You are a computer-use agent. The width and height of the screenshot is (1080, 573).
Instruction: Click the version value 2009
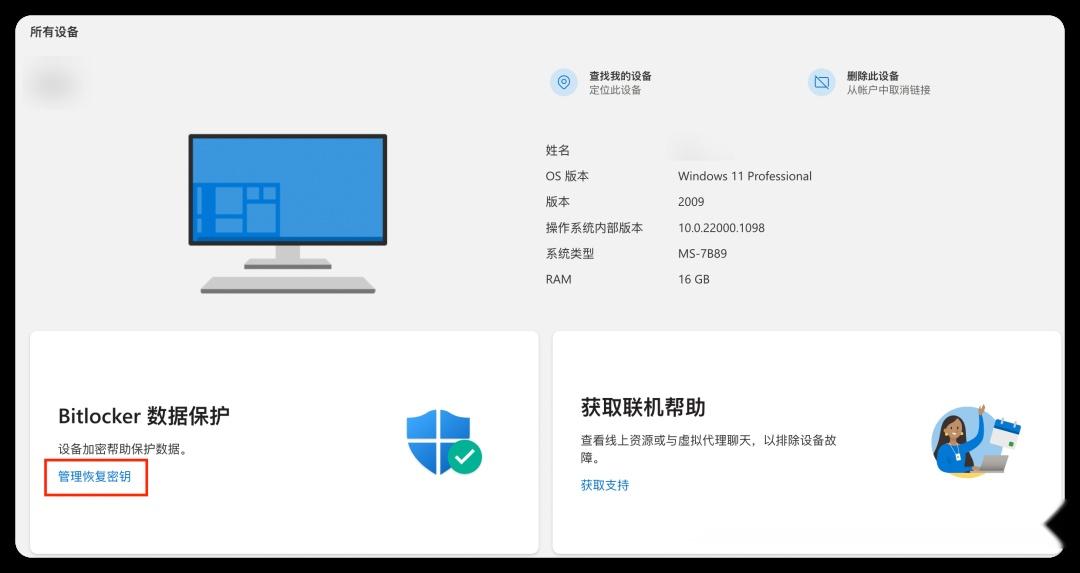[691, 202]
